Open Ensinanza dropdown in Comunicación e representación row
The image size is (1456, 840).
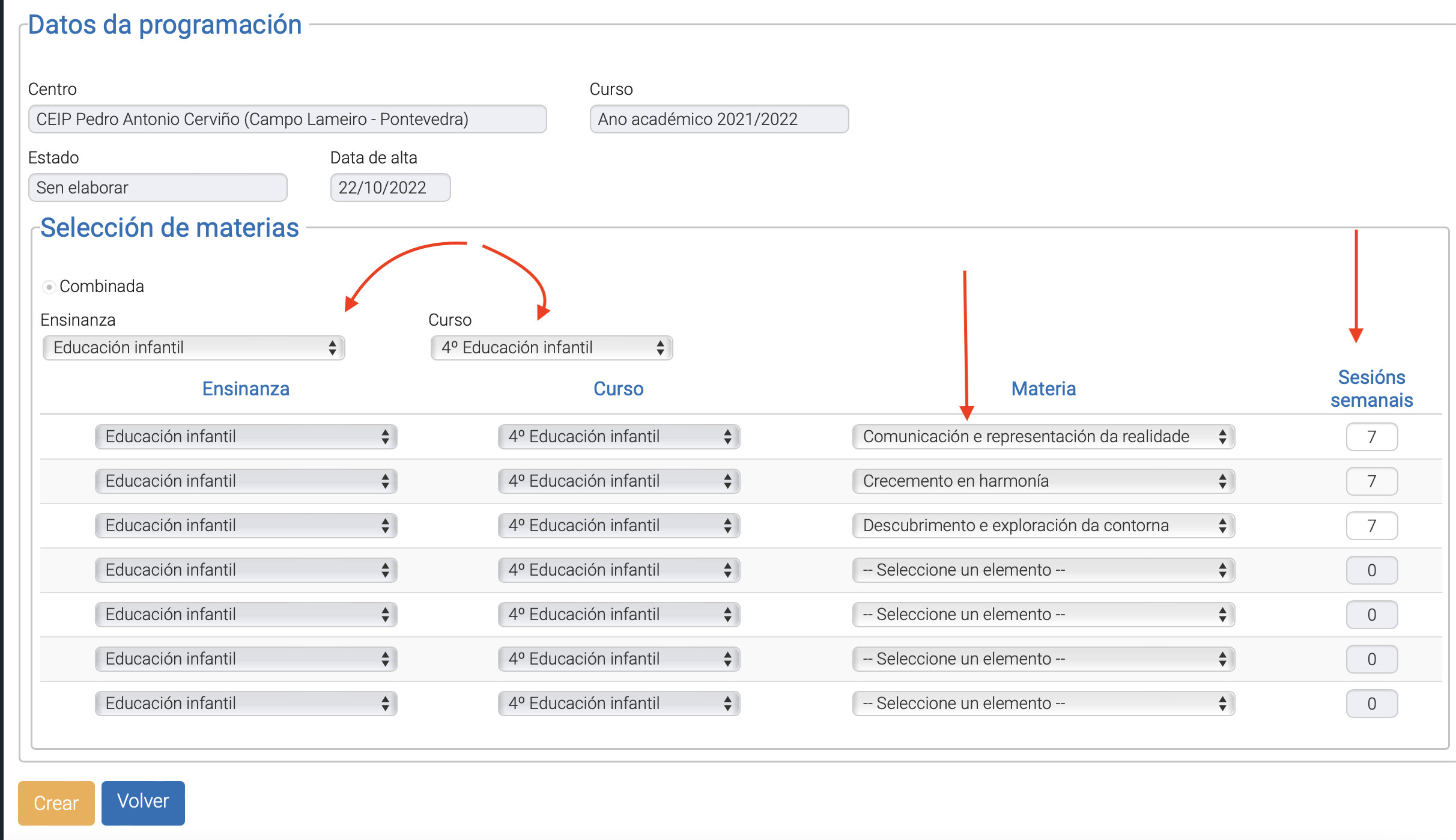[246, 437]
